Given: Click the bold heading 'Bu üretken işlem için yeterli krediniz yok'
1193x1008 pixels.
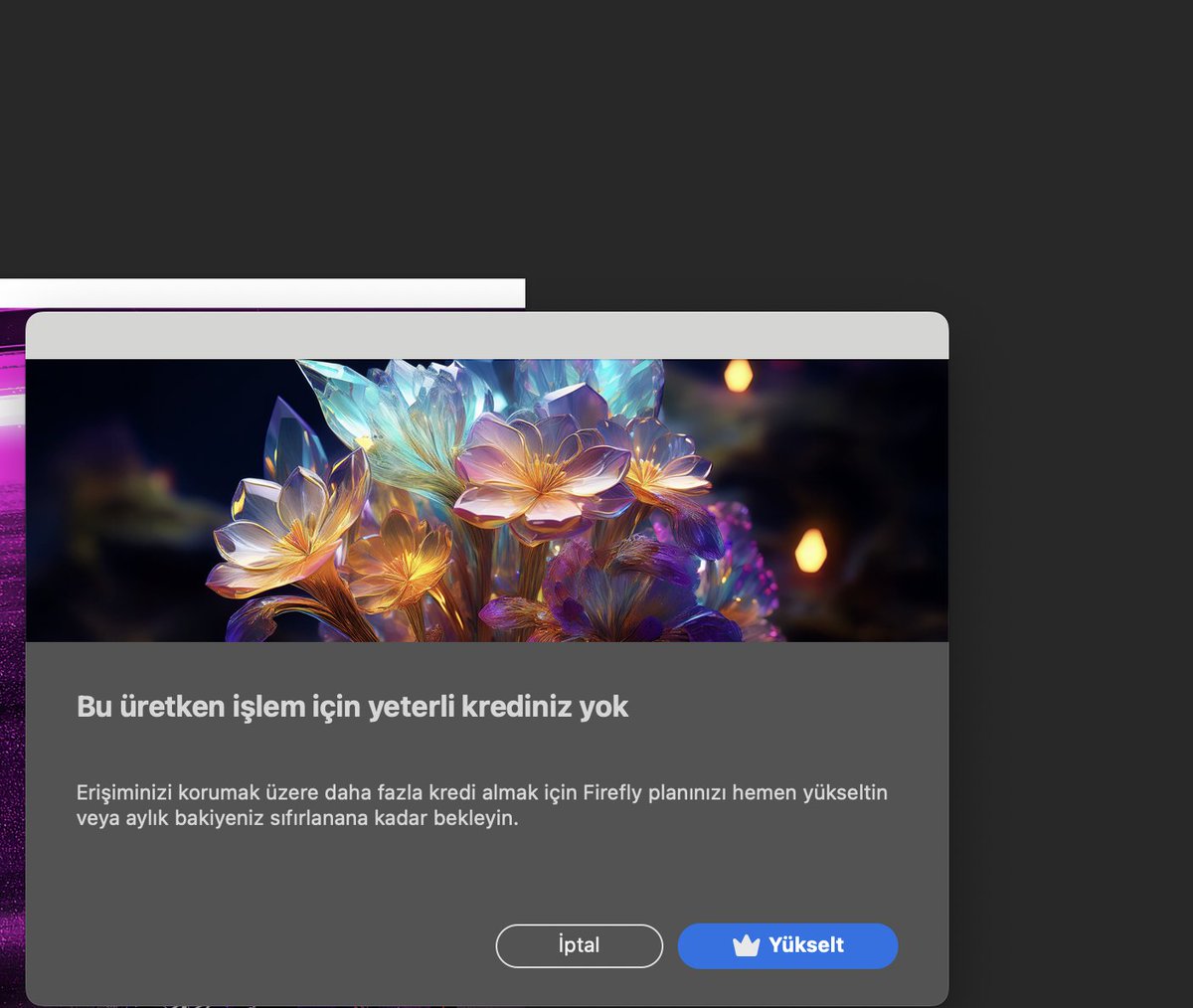Looking at the screenshot, I should 353,706.
